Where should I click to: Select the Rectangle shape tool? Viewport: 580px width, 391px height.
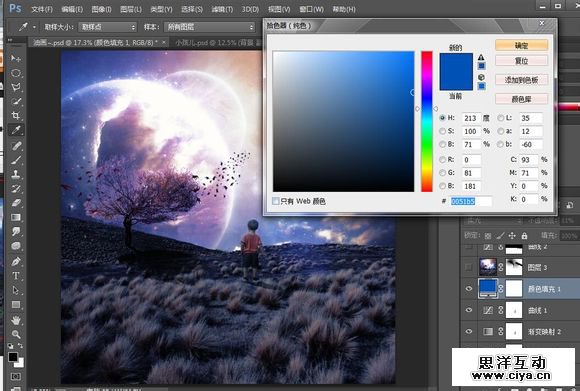coord(16,305)
